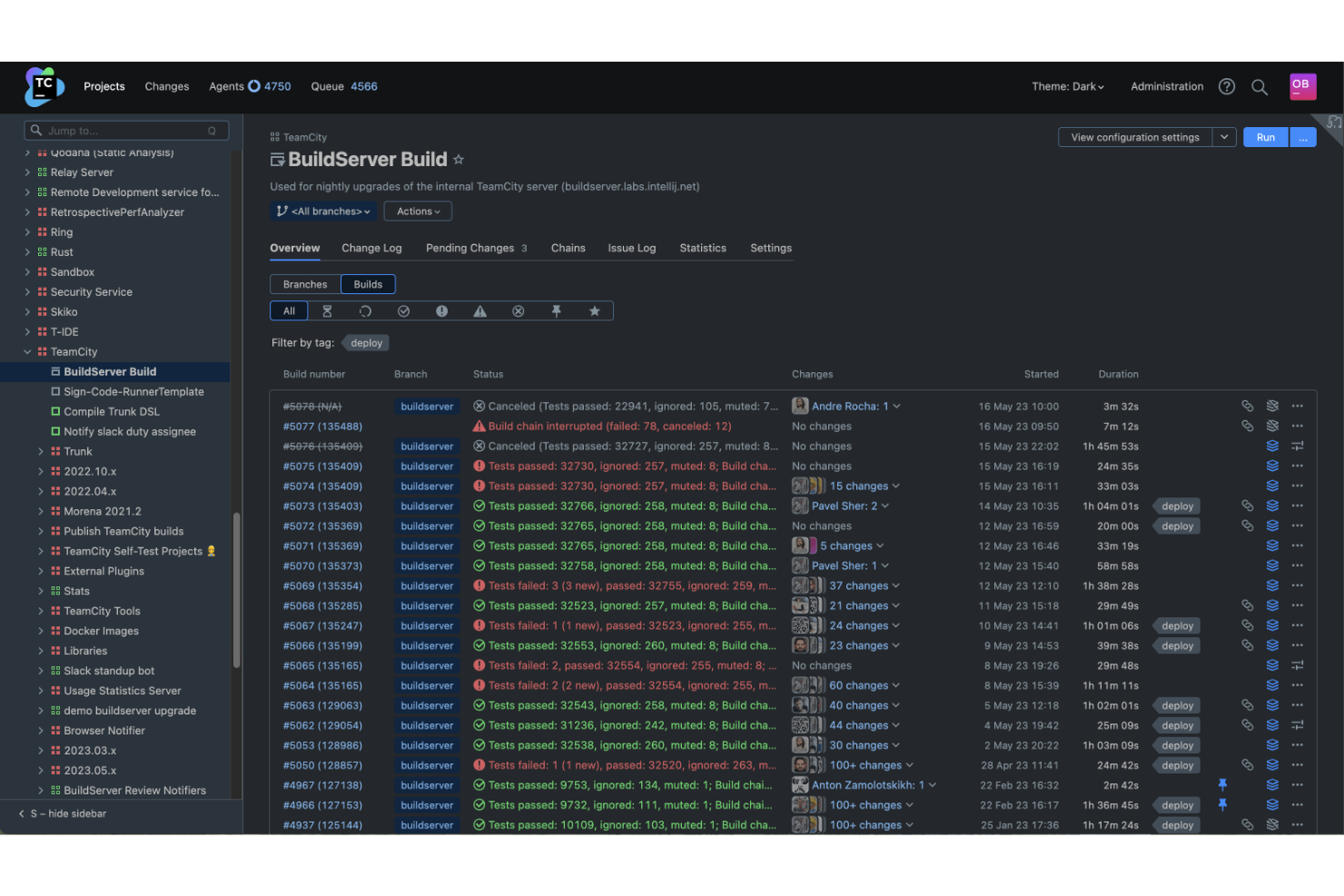Screen dimensions: 1344x896
Task: Click the Run button
Action: tap(1264, 137)
